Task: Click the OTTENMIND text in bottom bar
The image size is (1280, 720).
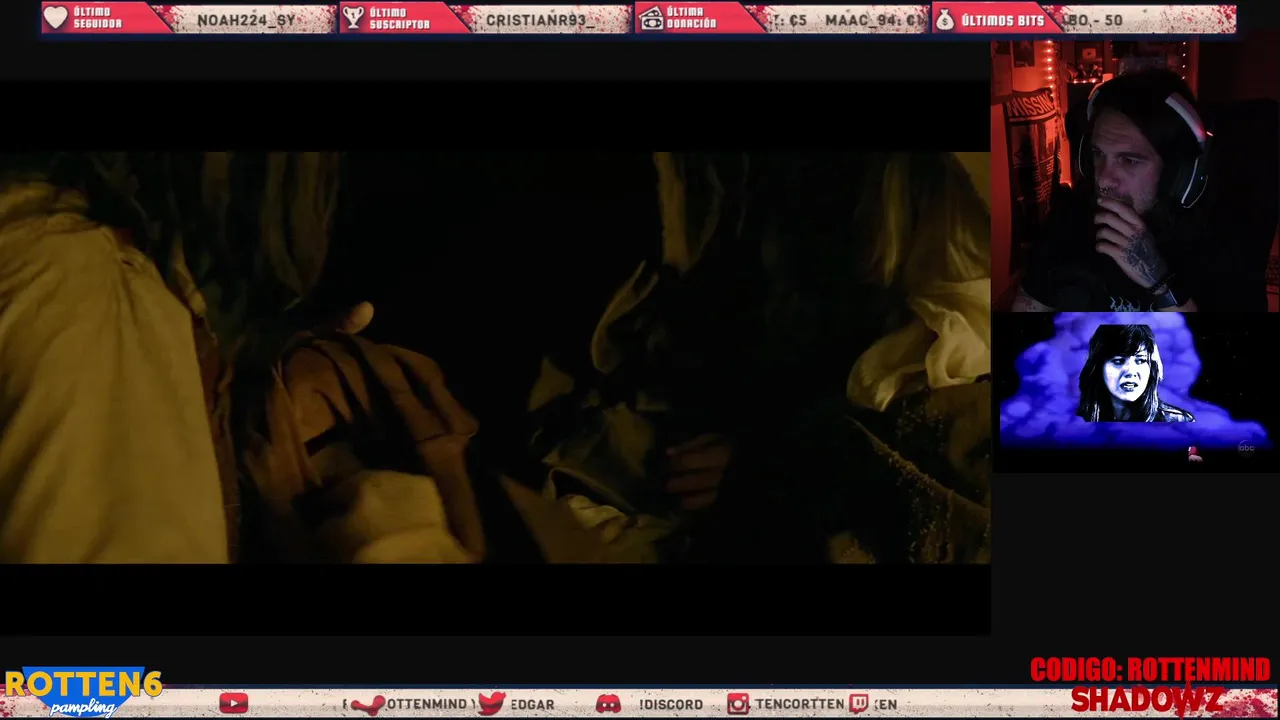Action: click(427, 704)
